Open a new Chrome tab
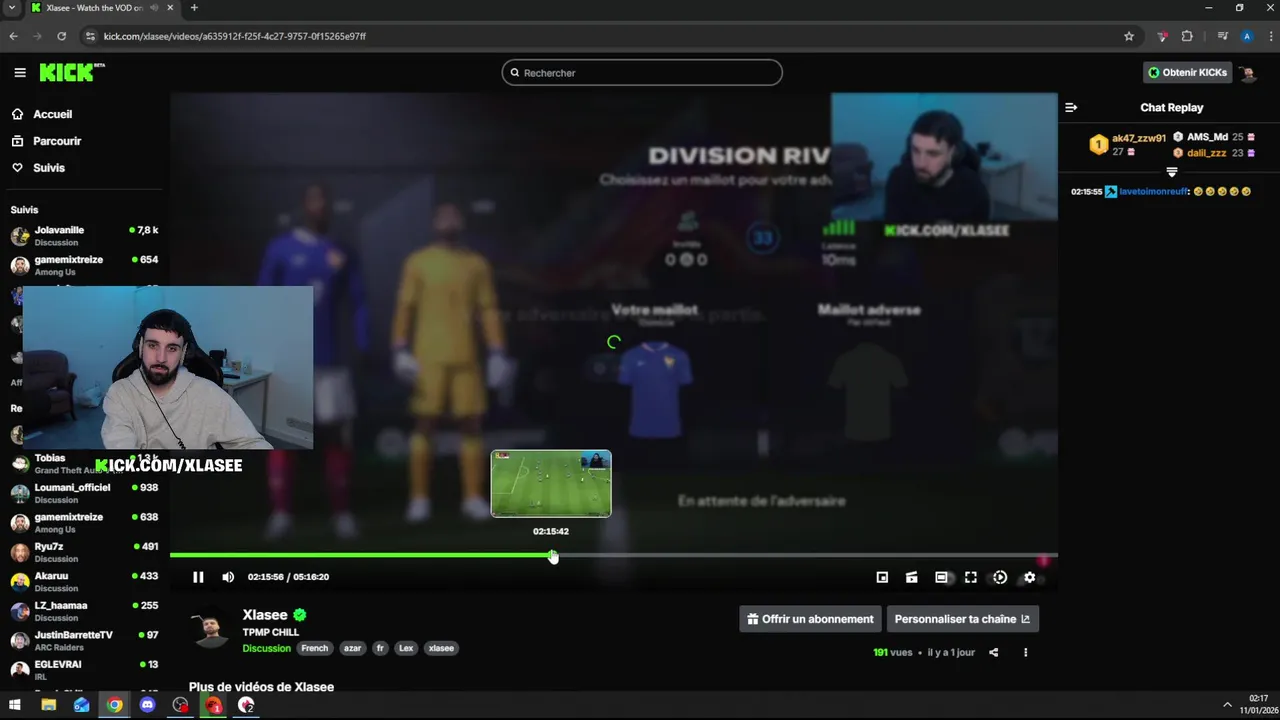Viewport: 1280px width, 720px height. click(194, 8)
